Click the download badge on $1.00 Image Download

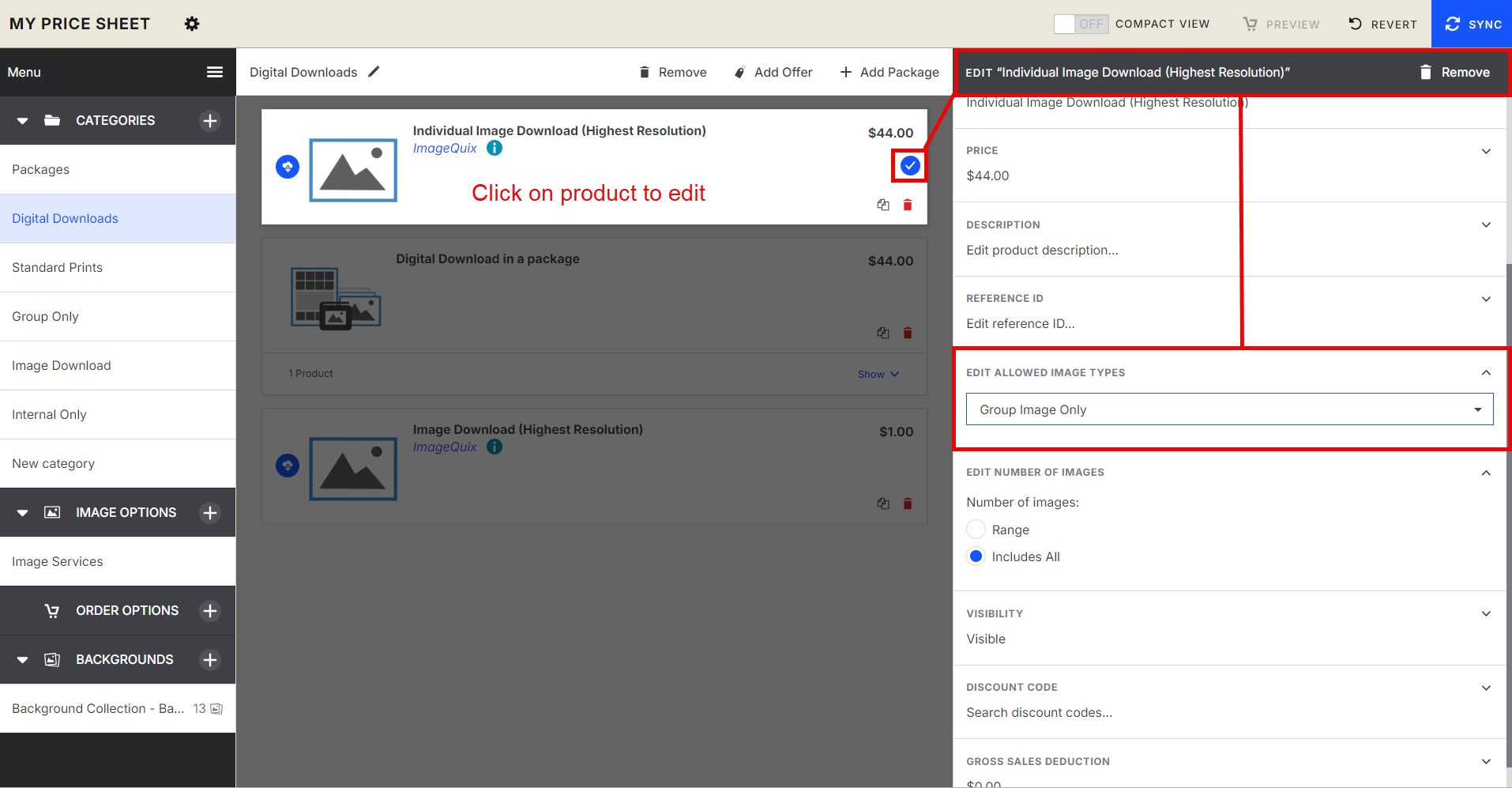point(288,466)
